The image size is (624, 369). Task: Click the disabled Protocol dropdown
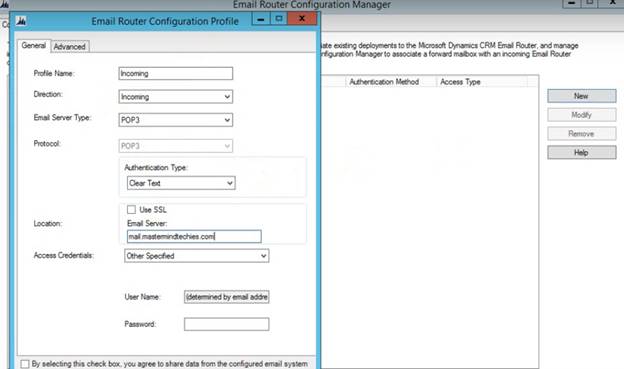(x=176, y=146)
